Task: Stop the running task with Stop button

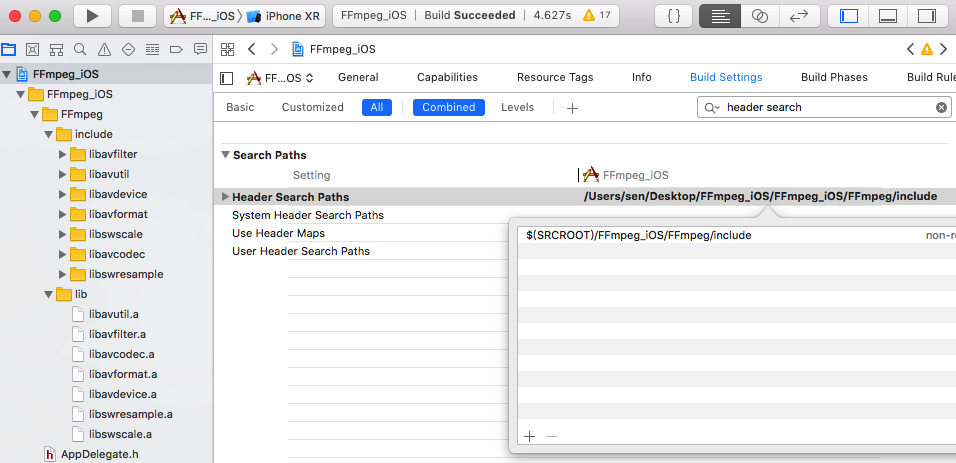Action: coord(137,16)
